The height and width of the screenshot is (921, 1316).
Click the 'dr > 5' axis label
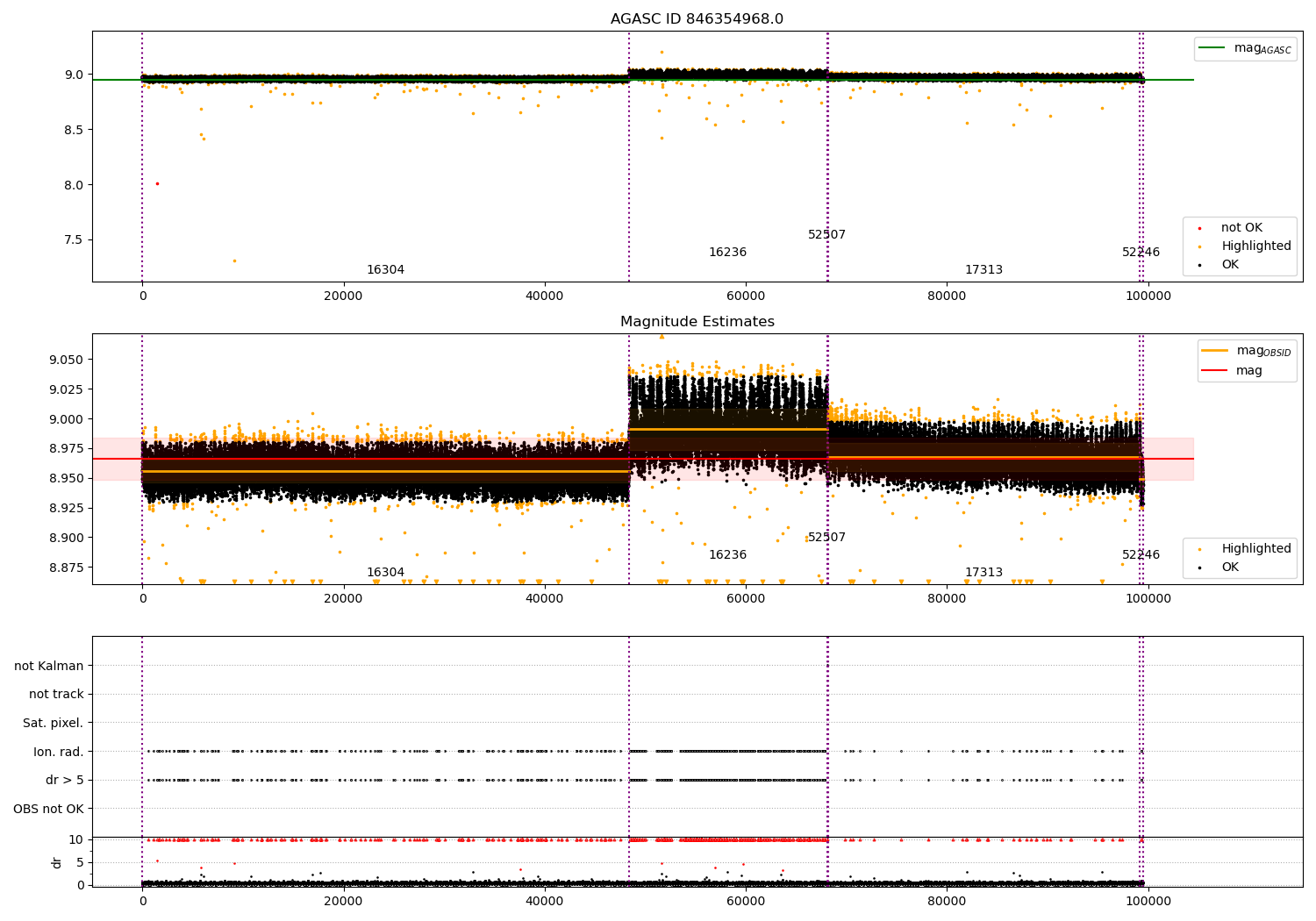(x=65, y=780)
